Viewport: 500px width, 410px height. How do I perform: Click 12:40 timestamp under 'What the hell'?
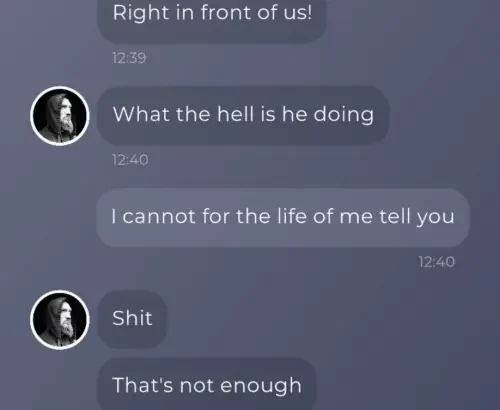pos(130,160)
